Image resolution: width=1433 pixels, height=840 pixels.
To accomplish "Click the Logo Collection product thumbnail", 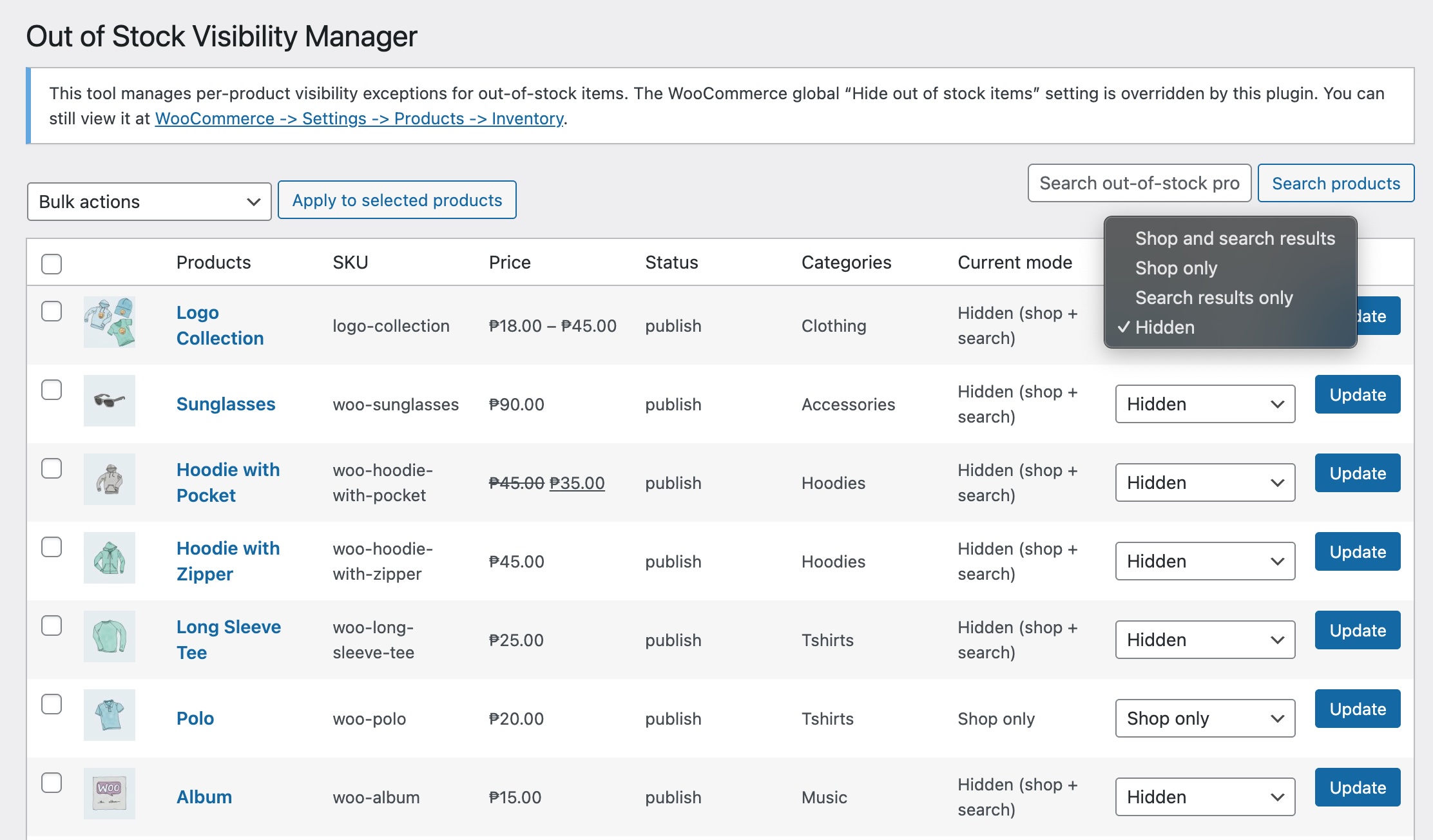I will (109, 322).
